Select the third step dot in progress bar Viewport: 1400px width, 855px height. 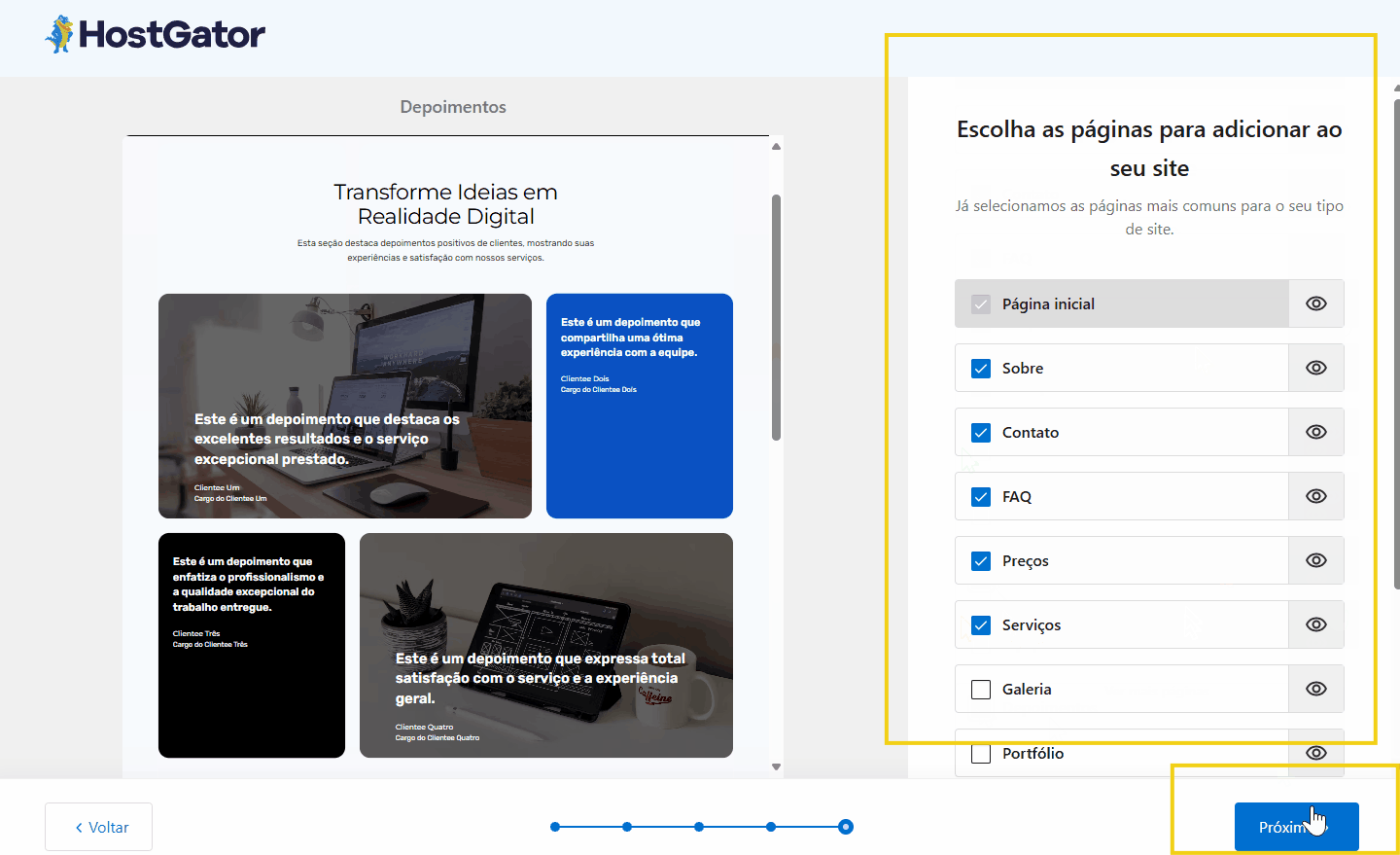pos(699,827)
